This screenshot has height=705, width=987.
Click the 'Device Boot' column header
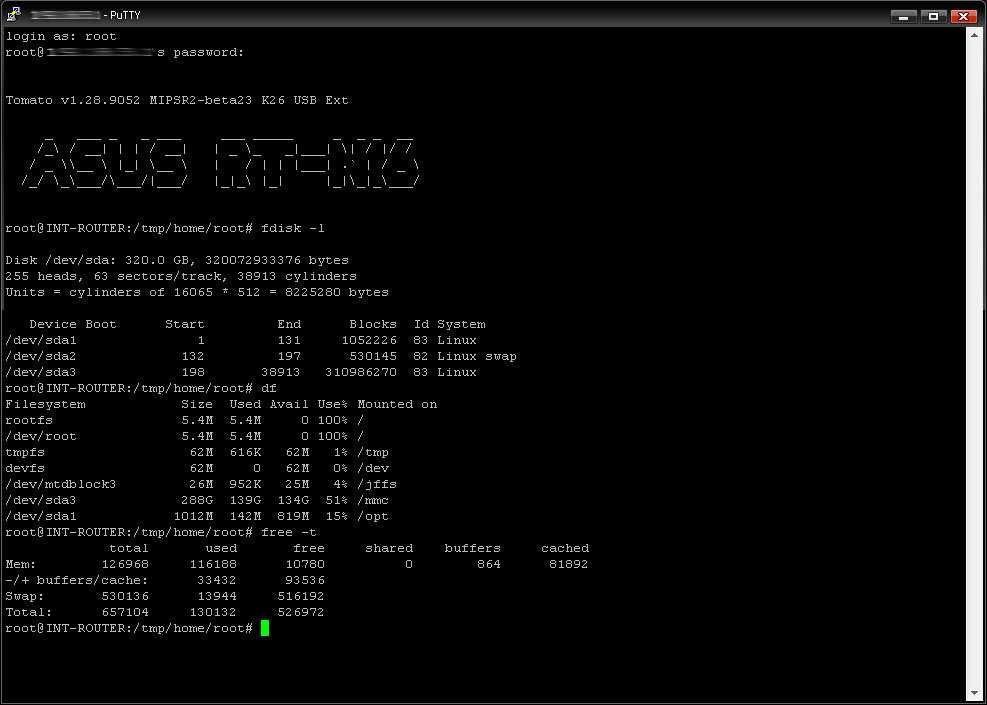pyautogui.click(x=73, y=325)
